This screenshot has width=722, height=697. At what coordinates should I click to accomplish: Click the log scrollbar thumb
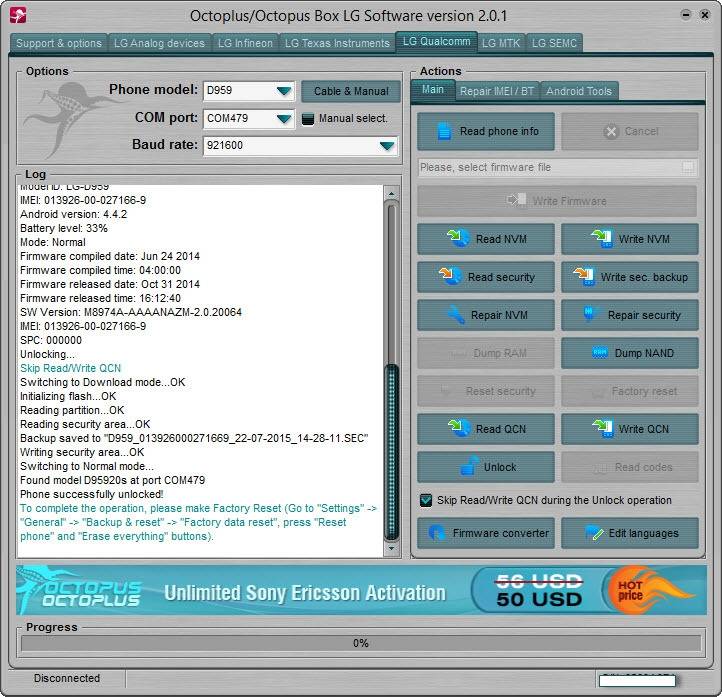coord(391,451)
